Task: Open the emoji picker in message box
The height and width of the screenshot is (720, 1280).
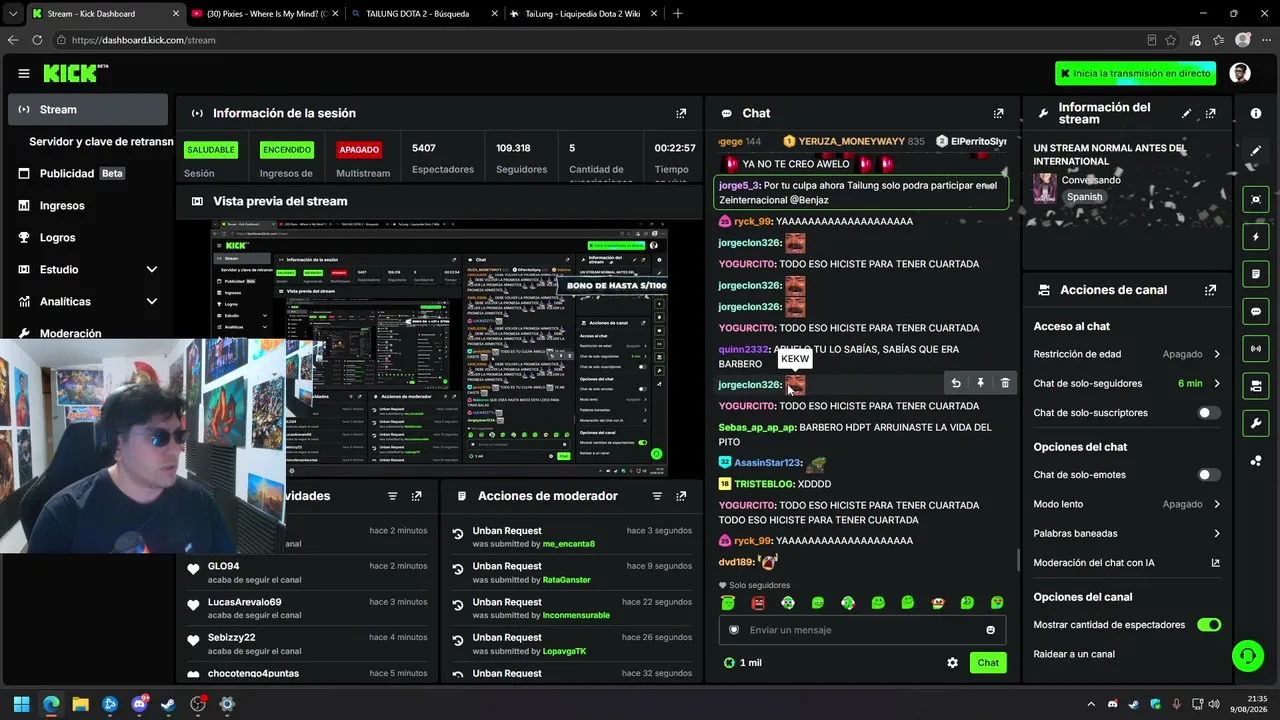Action: coord(991,630)
